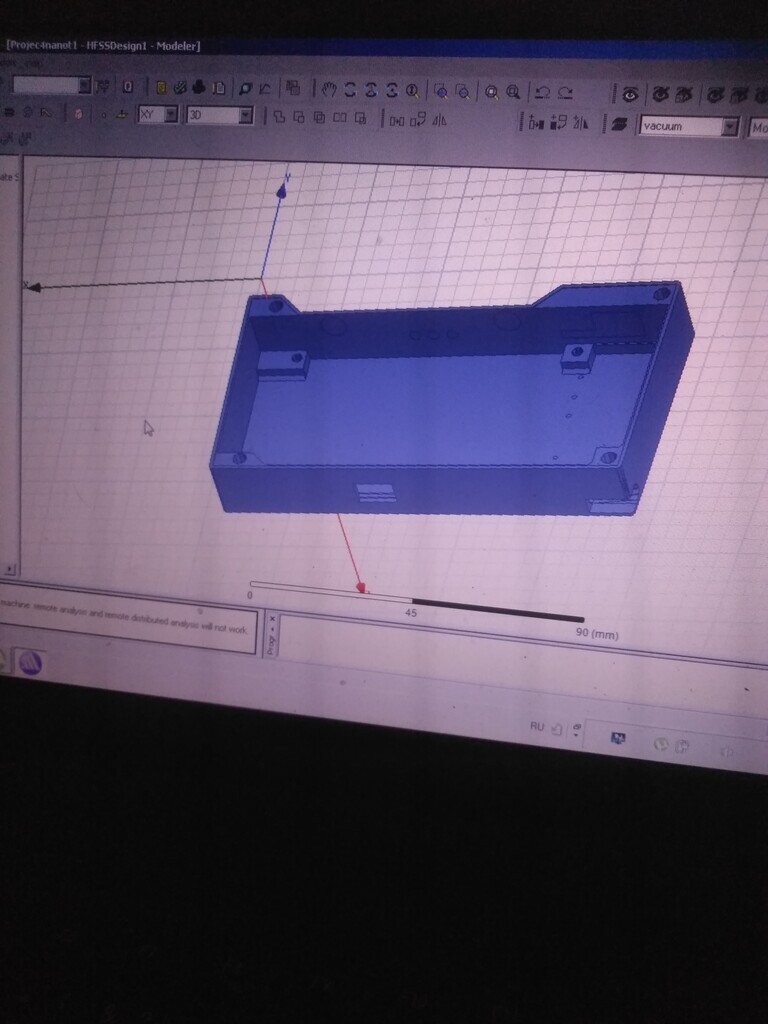Click the small arrow button at the left panel bottom
The height and width of the screenshot is (1024, 768).
10,569
